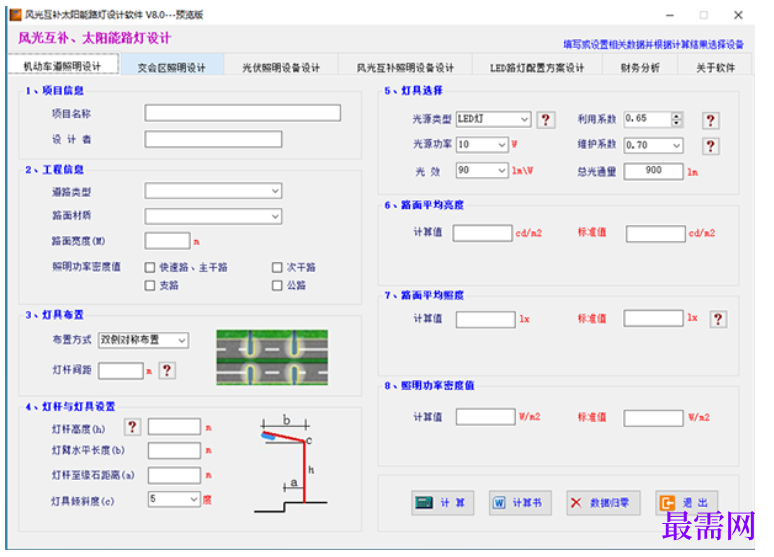Switch to 风光互补照明设备设计 tab
Image resolution: width=774 pixels, height=557 pixels.
[405, 67]
